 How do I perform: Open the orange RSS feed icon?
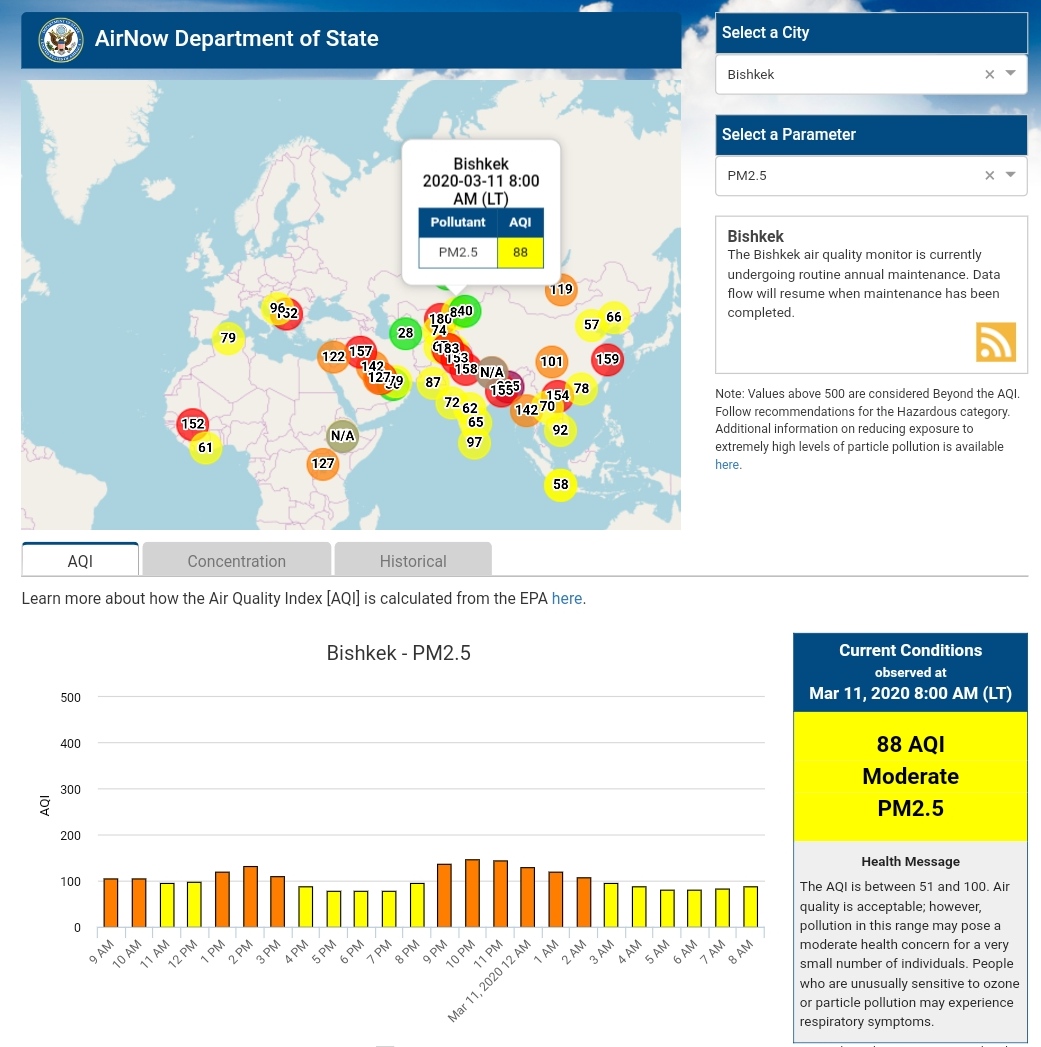click(995, 342)
